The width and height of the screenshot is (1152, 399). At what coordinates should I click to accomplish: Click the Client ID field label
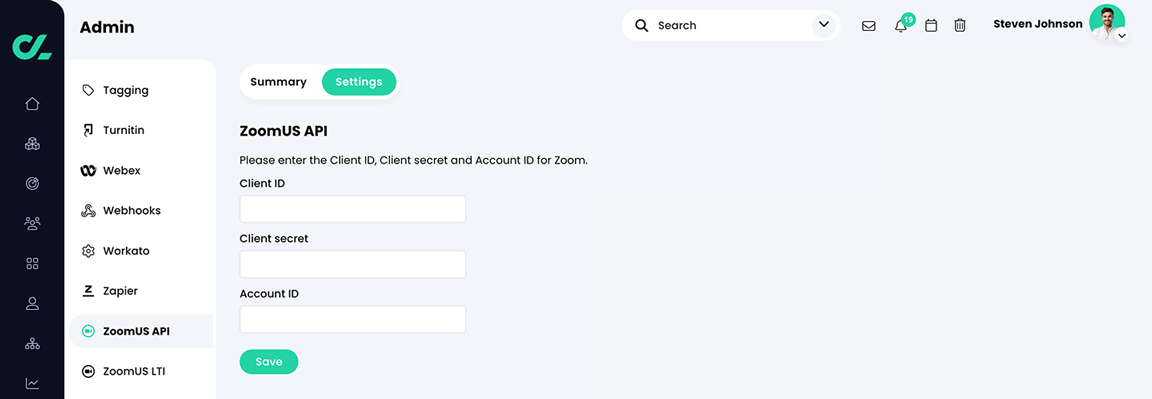262,183
